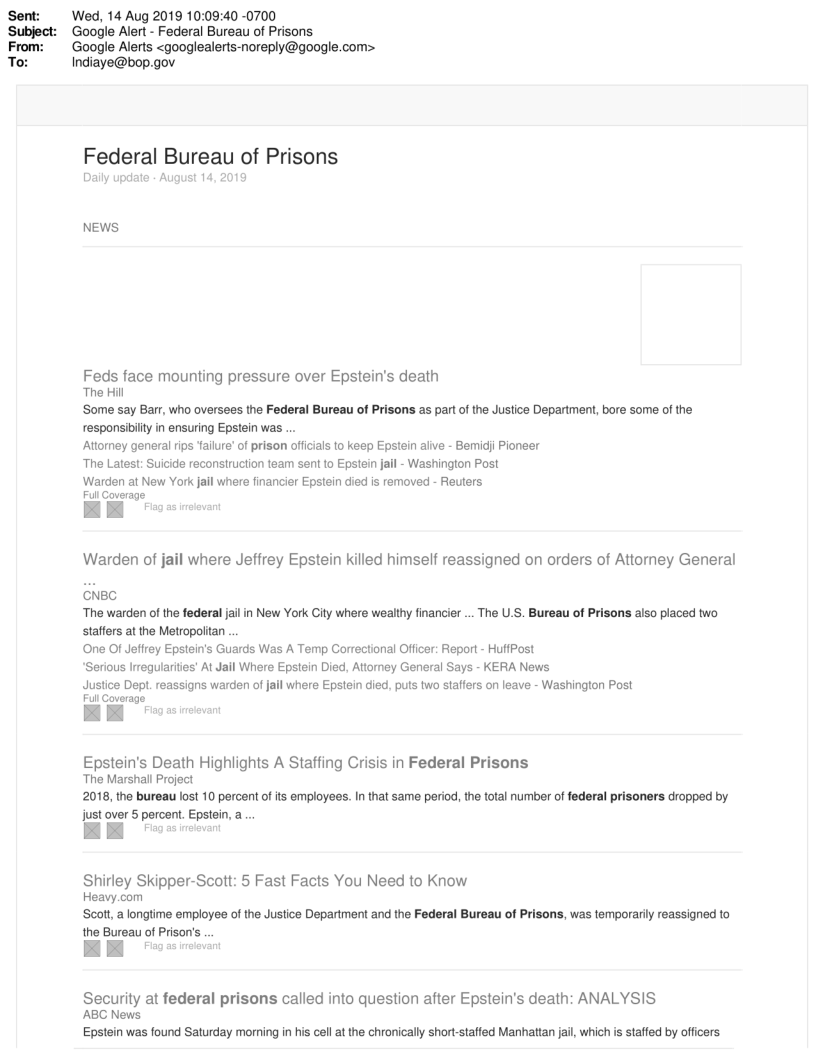The width and height of the screenshot is (816, 1056).
Task: Click first share icon under Marshall Project story
Action: click(x=92, y=832)
